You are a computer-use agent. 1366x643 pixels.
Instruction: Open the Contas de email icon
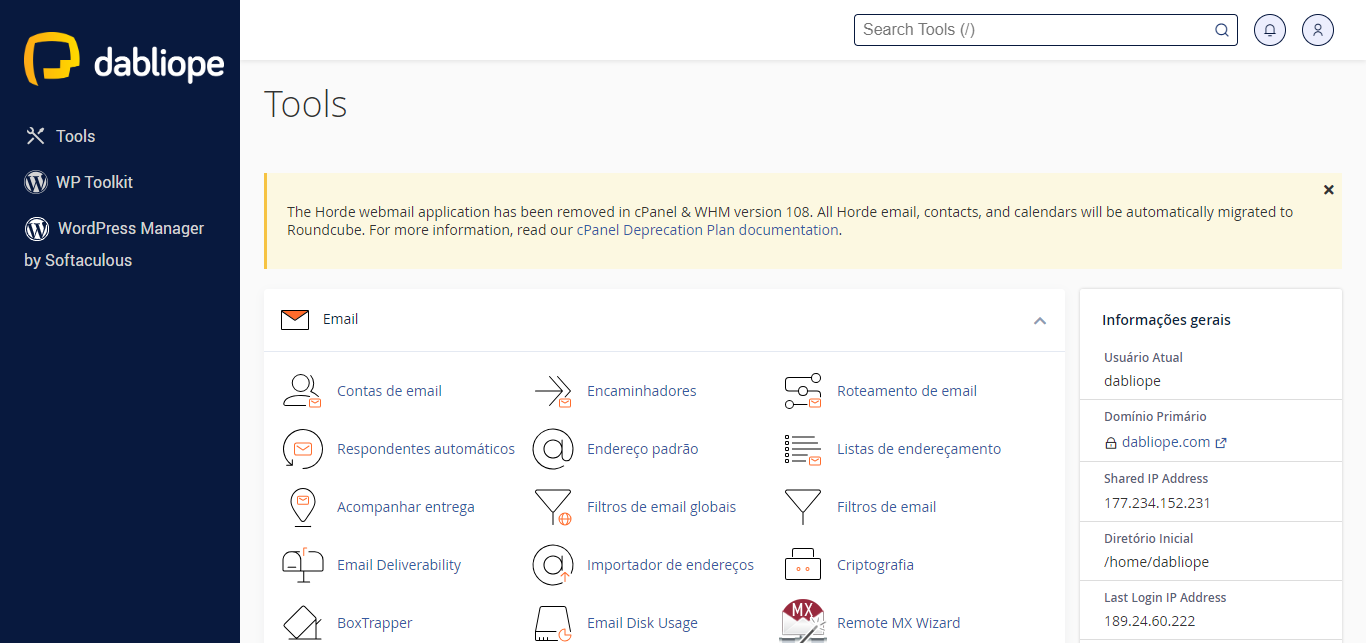coord(302,391)
